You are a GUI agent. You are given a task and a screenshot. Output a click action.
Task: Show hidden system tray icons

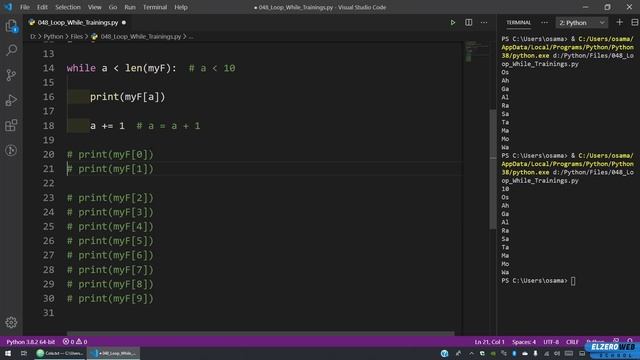coord(471,353)
